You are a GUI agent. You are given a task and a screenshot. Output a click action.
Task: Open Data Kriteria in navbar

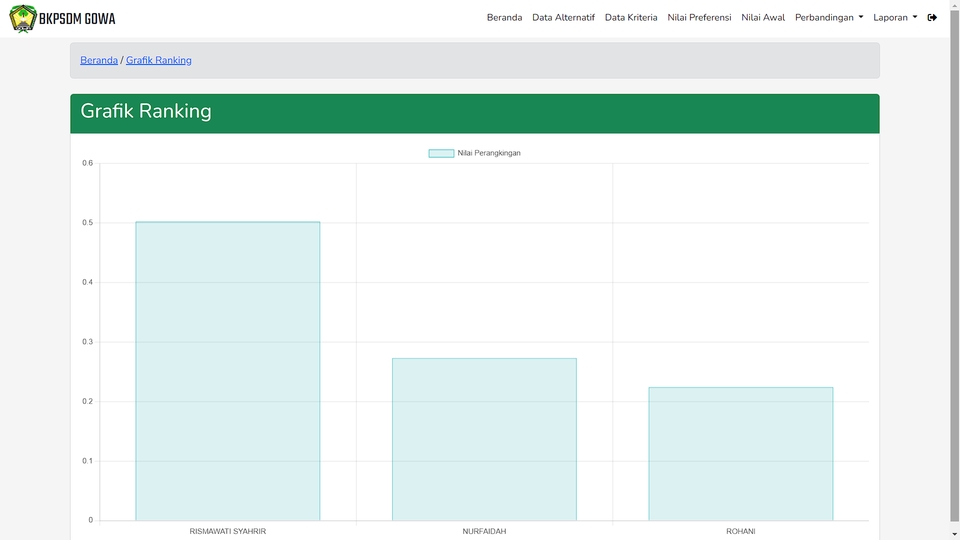tap(631, 18)
